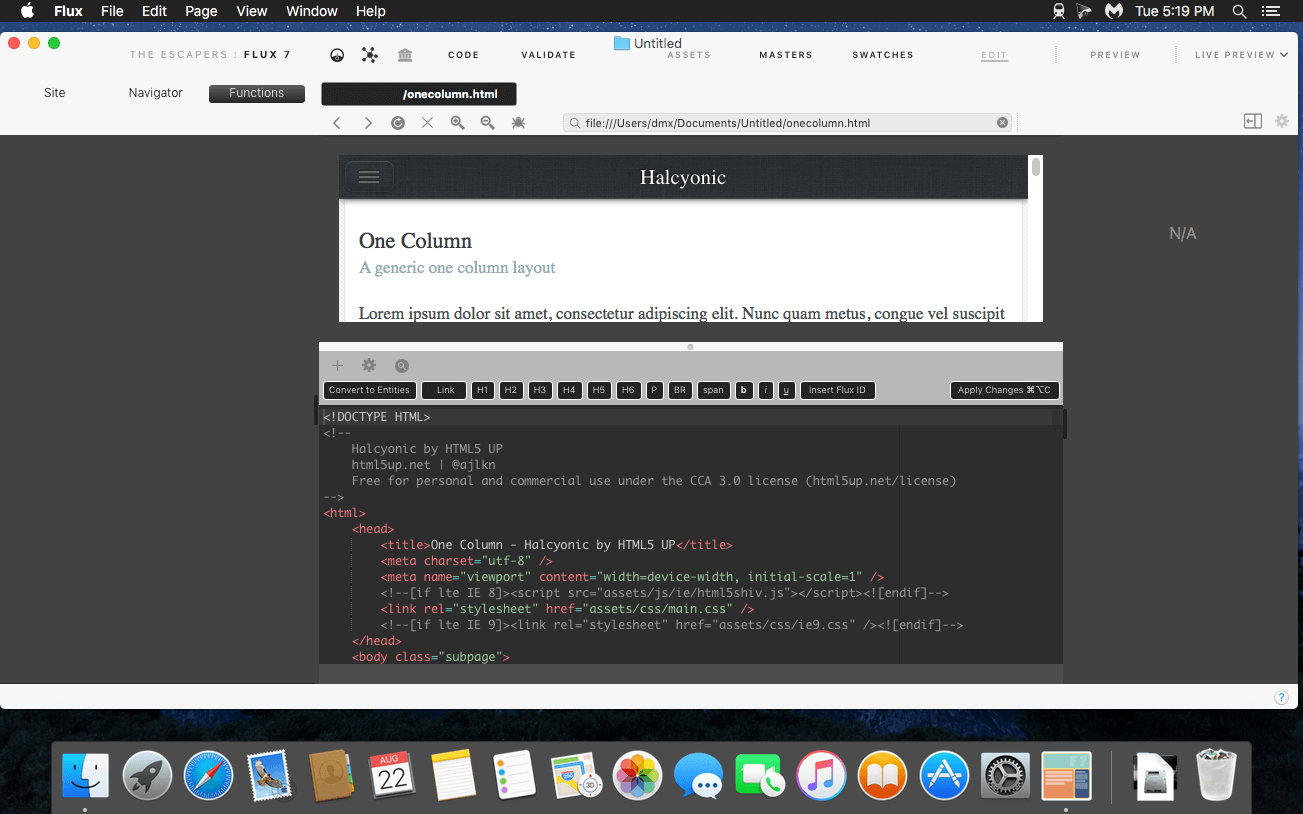Click the speedometer dashboard icon in Flux toolbar
This screenshot has height=814, width=1303.
(338, 55)
